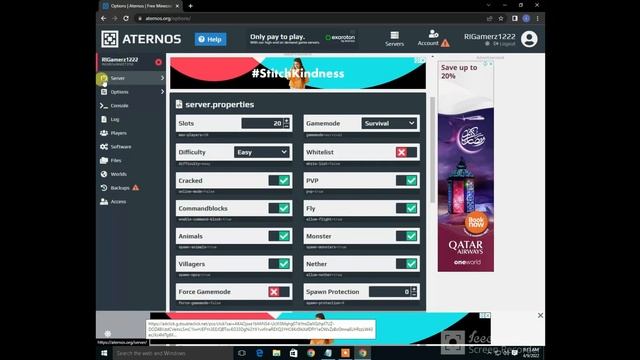Click the blue Help button
Image resolution: width=640 pixels, height=360 pixels.
coord(210,39)
